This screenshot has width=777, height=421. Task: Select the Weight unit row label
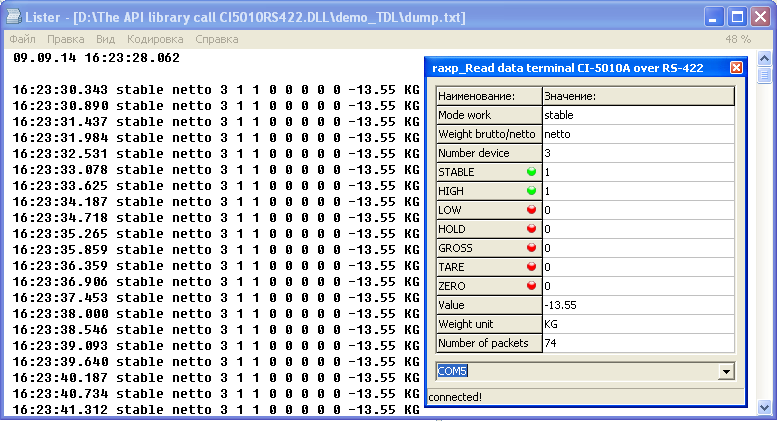tap(489, 324)
